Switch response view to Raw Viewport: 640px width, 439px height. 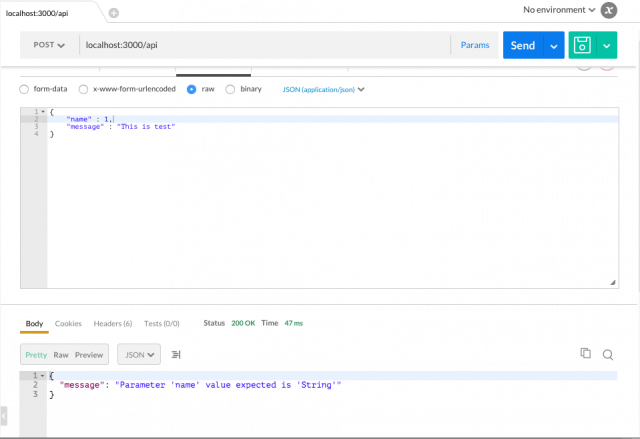click(x=61, y=355)
